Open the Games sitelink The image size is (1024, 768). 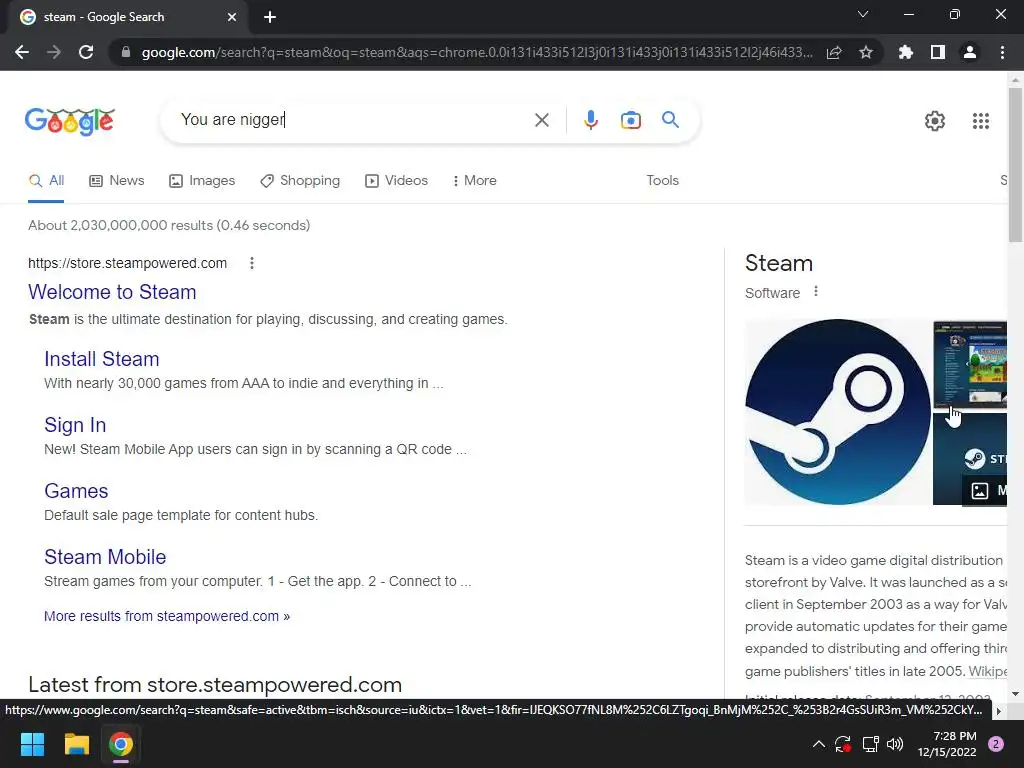pos(76,491)
